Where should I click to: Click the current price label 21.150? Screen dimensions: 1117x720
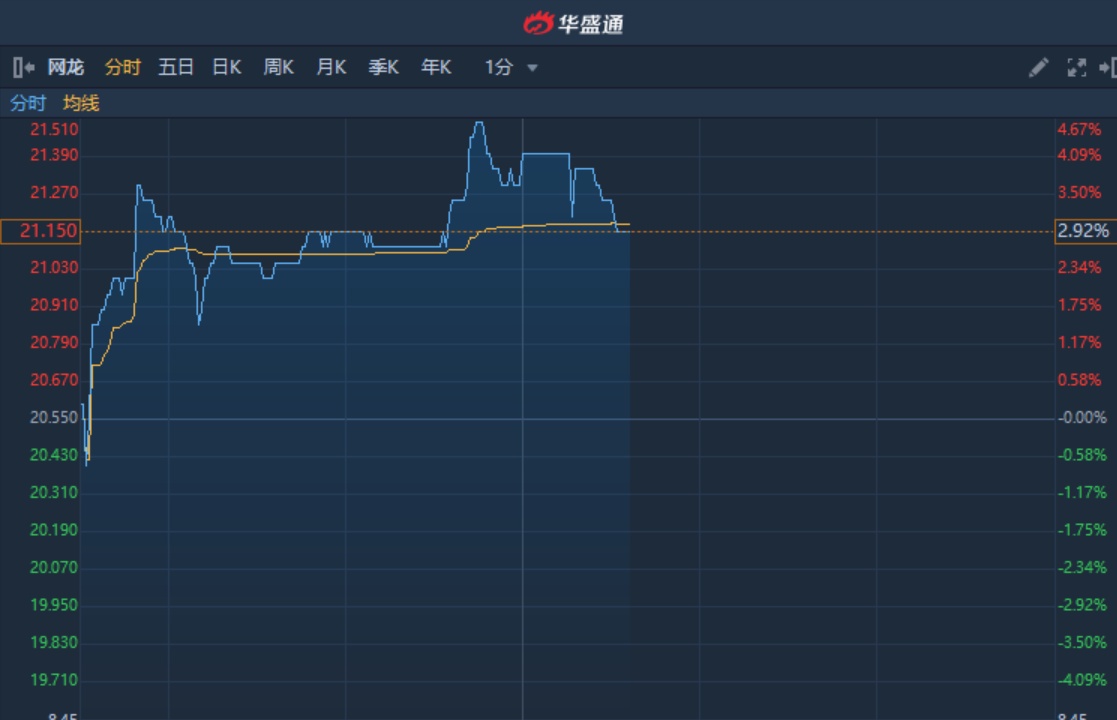pos(41,231)
